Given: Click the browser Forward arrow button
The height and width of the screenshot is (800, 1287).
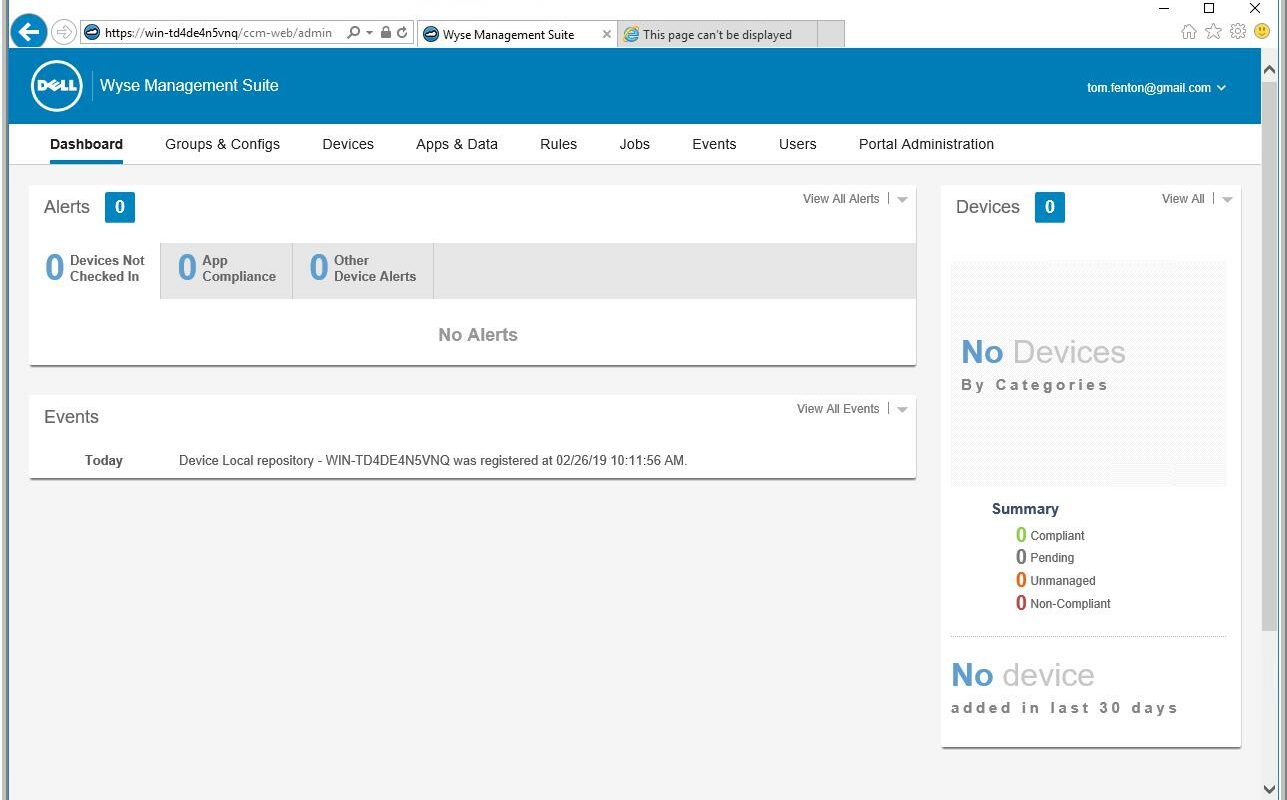Looking at the screenshot, I should (x=64, y=33).
